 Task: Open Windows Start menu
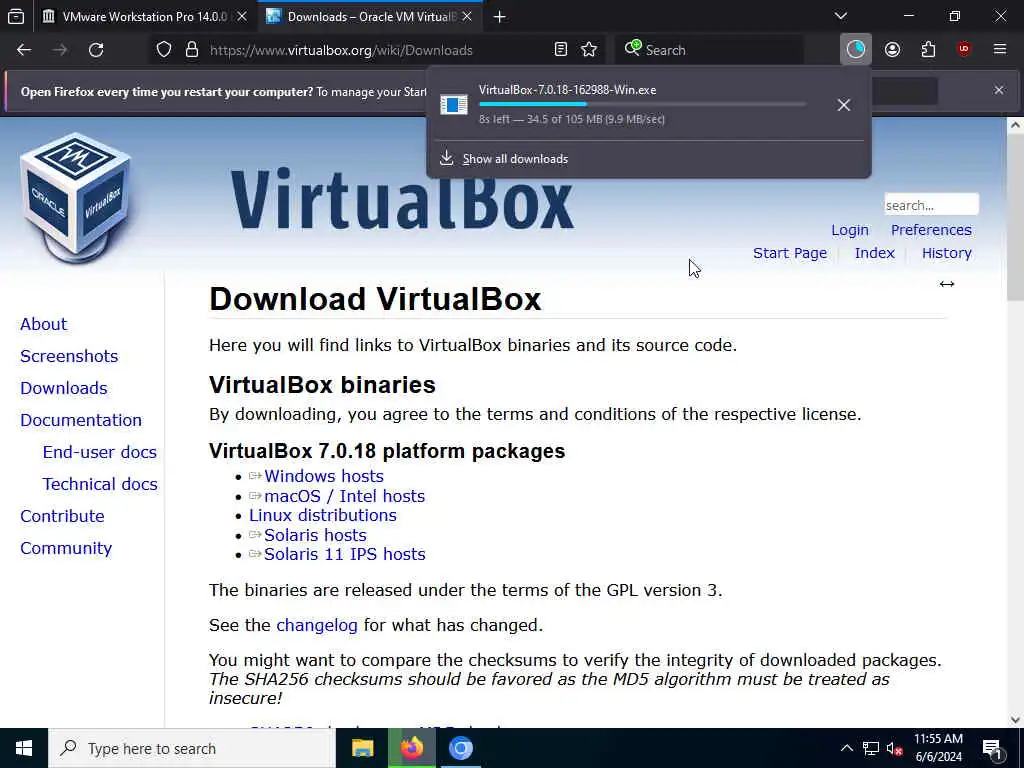24,748
